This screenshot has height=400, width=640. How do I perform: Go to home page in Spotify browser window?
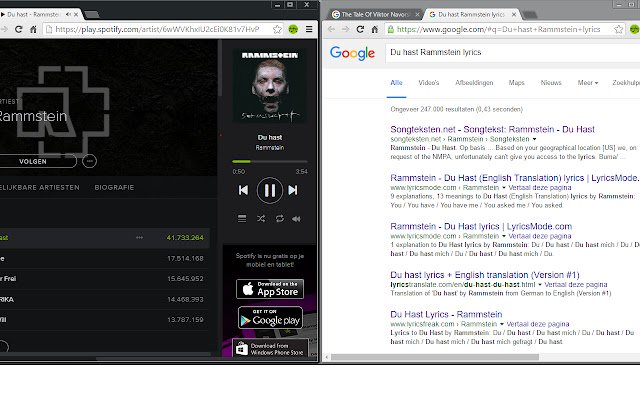coord(33,29)
